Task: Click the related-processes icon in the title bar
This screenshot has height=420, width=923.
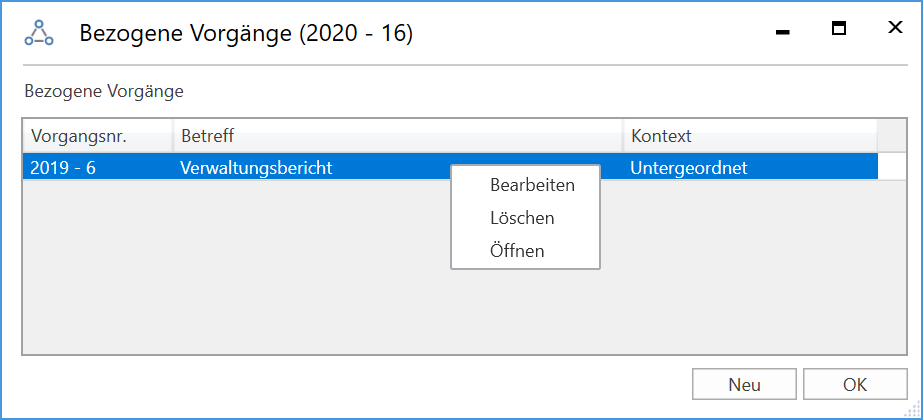Action: [x=39, y=34]
